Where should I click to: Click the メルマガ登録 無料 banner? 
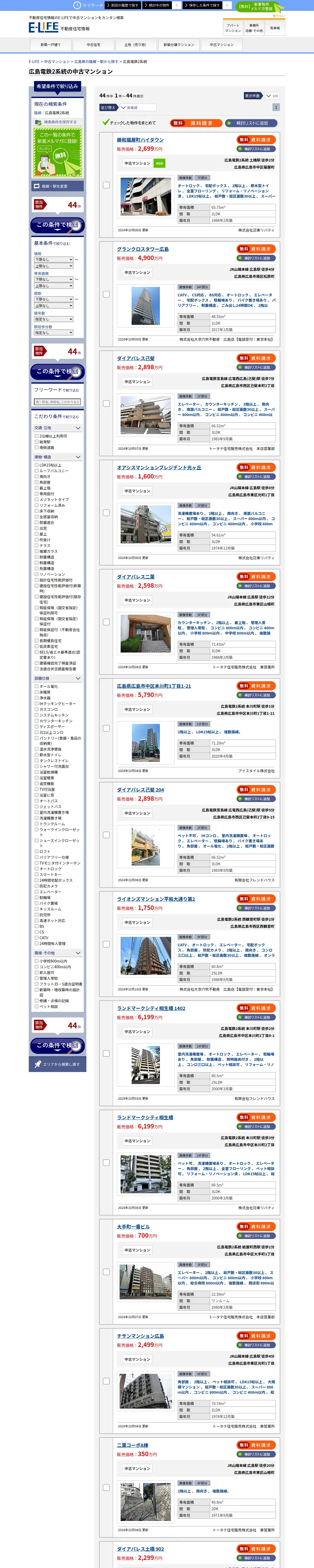(57, 152)
